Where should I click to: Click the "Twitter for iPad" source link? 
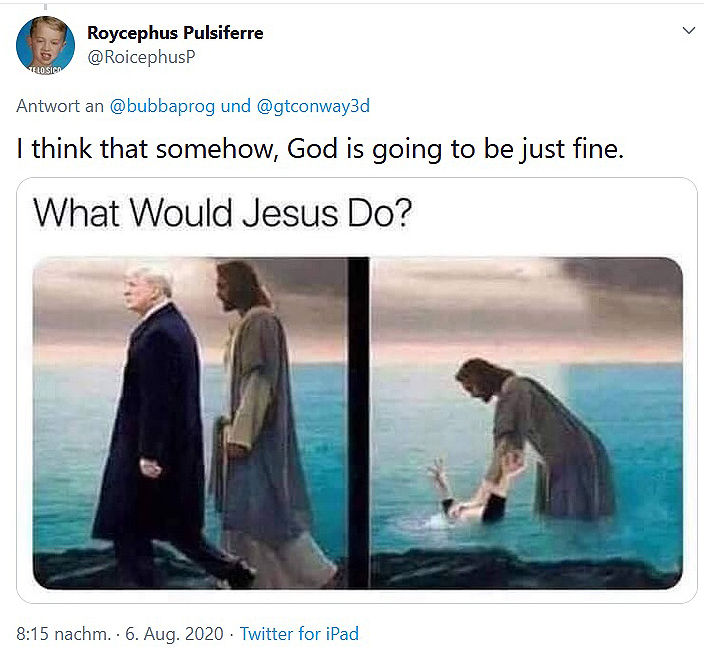299,633
